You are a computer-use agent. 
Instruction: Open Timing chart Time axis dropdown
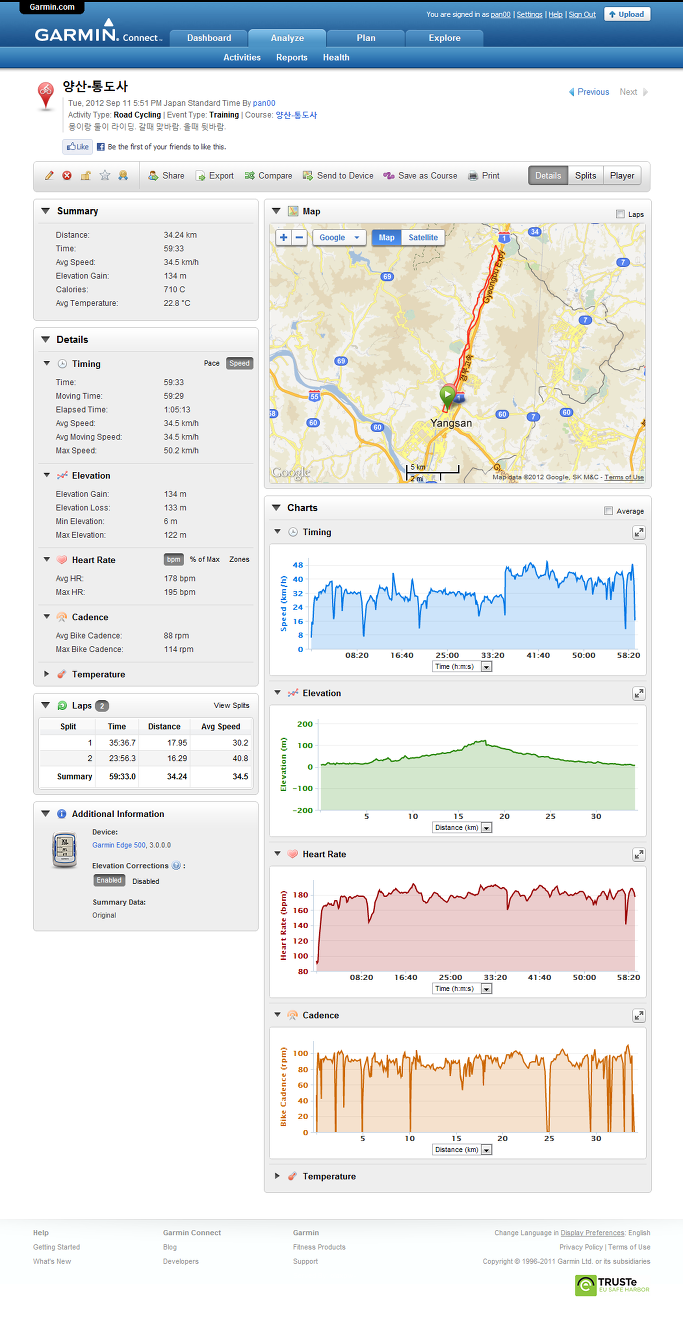[462, 666]
